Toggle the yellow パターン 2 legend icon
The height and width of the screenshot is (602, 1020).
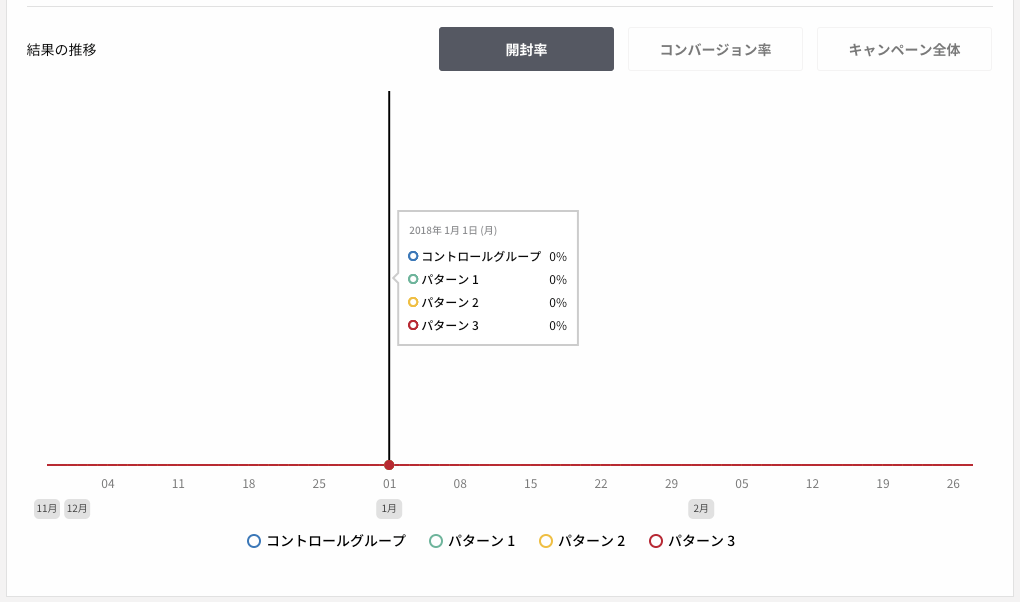[546, 541]
